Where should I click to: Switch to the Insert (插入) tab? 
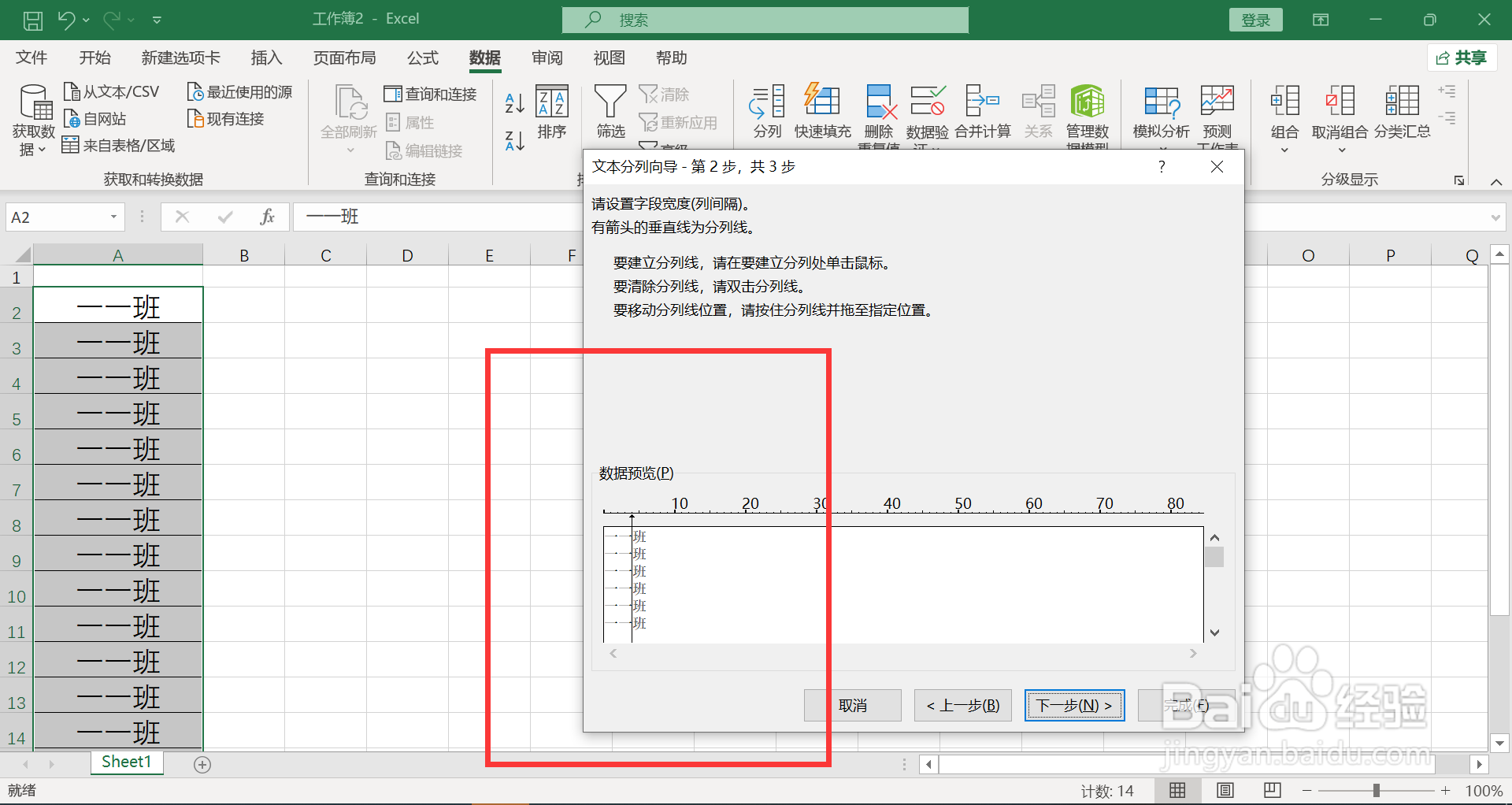266,57
